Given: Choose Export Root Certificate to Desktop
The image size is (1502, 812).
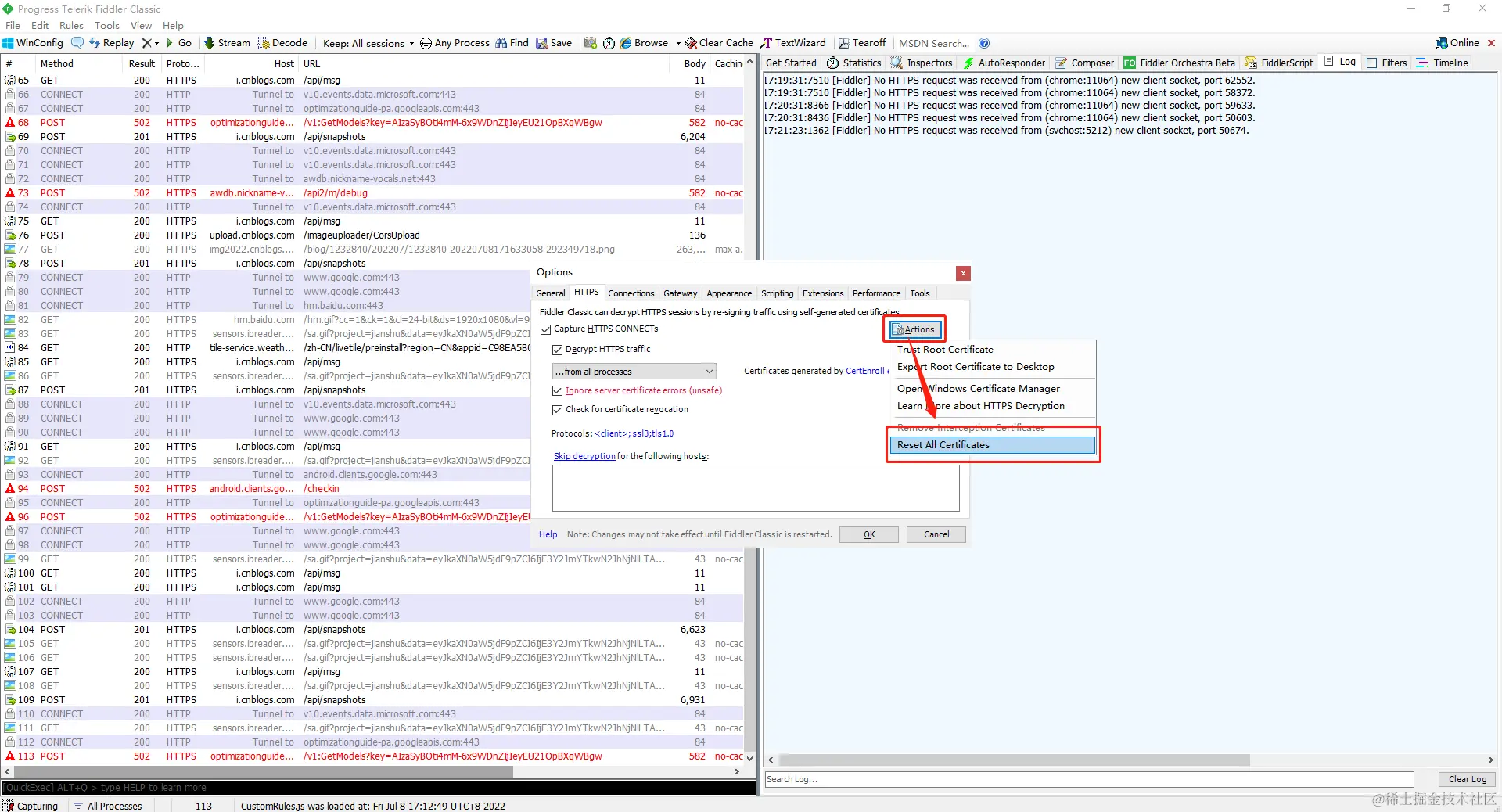Looking at the screenshot, I should (x=992, y=367).
